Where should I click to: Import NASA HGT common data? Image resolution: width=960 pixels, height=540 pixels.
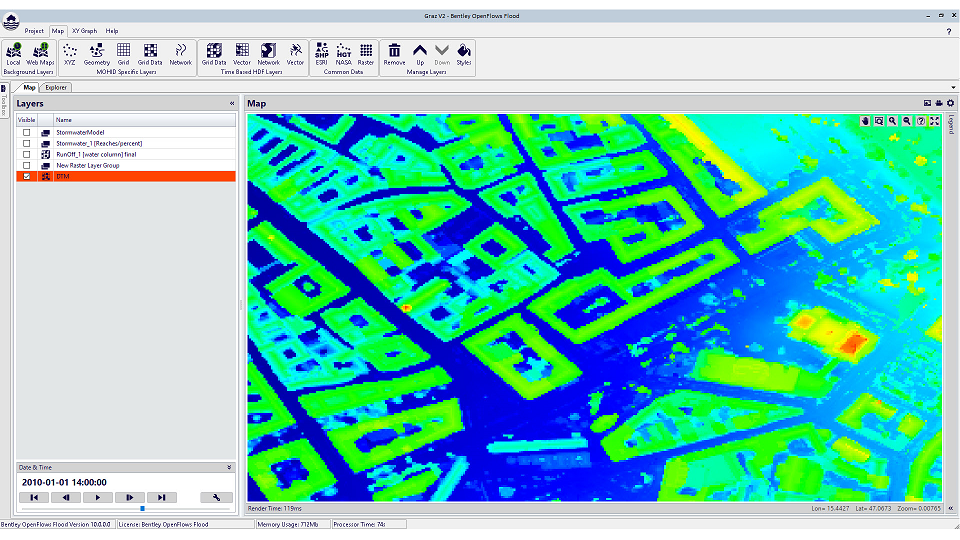(x=343, y=54)
